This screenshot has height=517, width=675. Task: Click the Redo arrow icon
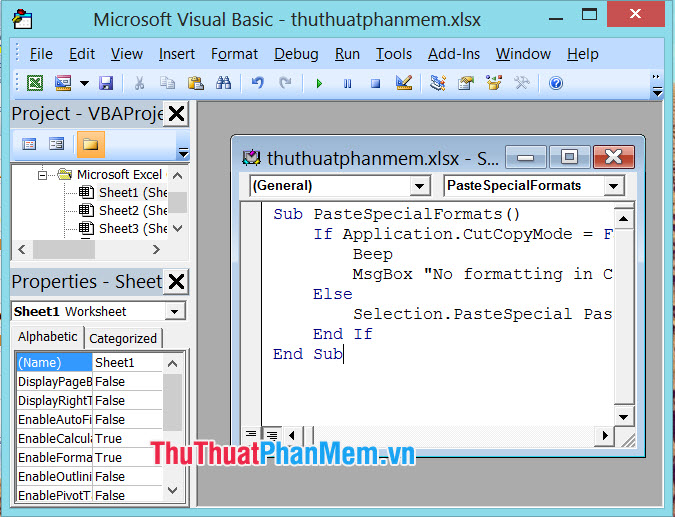pyautogui.click(x=285, y=83)
